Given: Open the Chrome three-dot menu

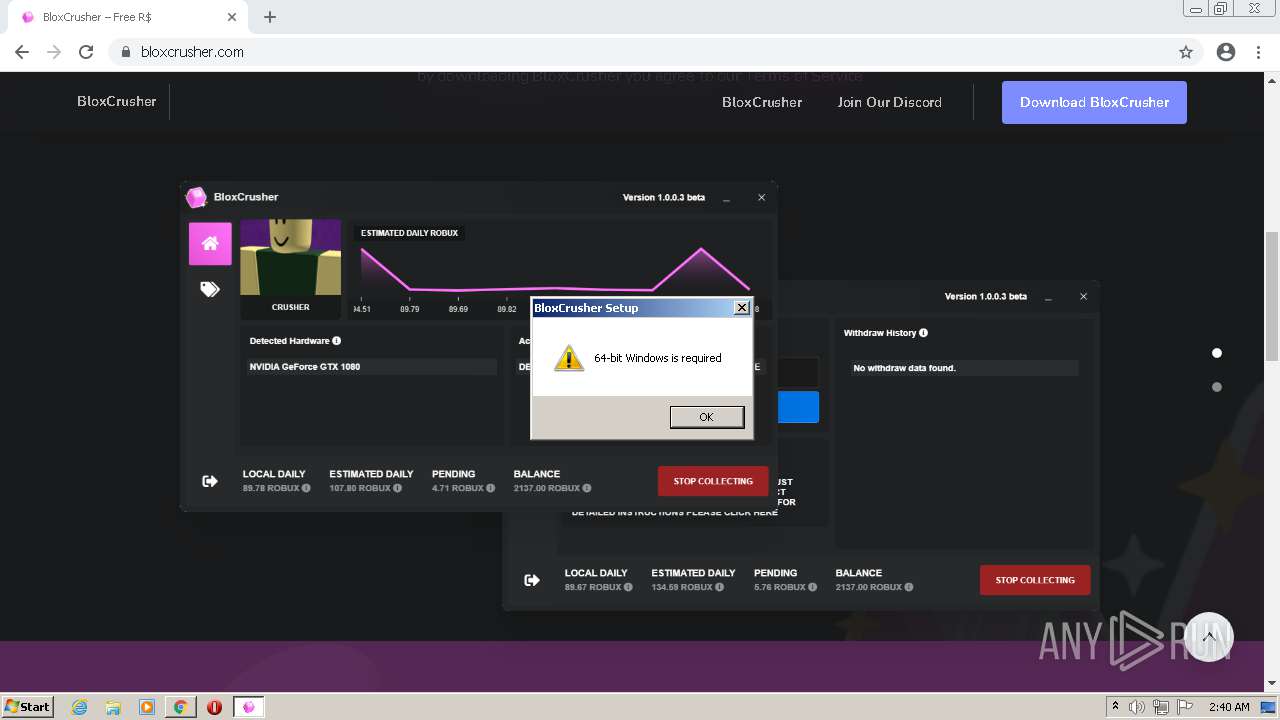Looking at the screenshot, I should coord(1258,52).
